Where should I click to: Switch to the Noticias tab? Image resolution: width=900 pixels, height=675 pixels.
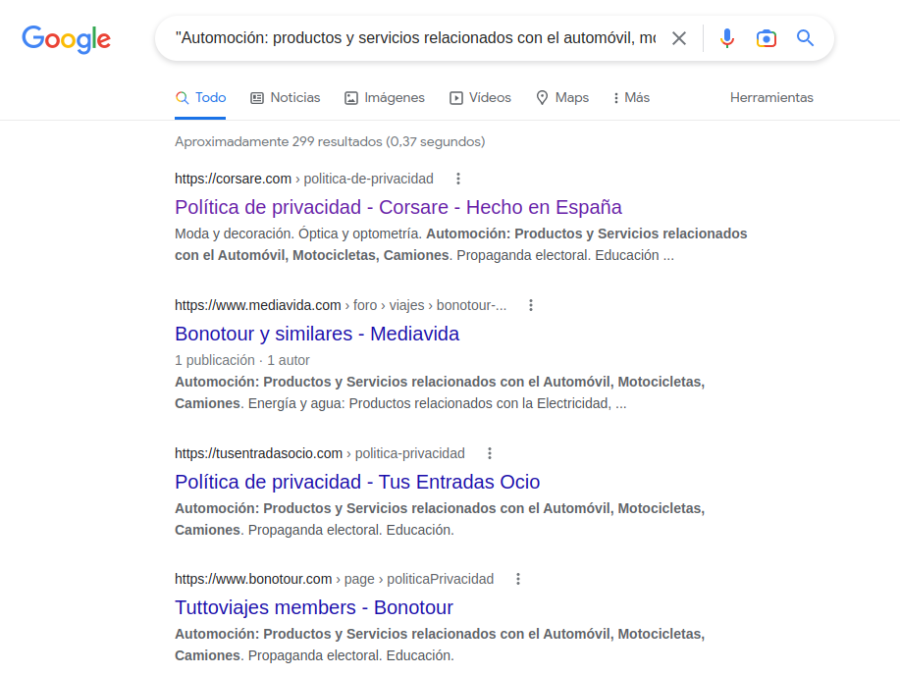[285, 98]
